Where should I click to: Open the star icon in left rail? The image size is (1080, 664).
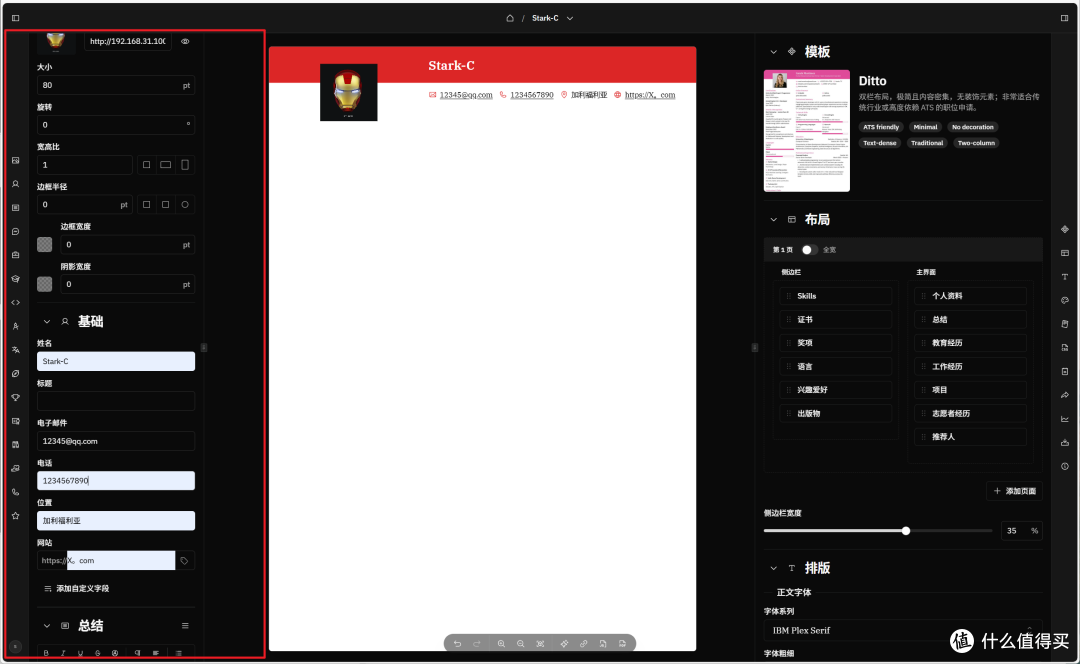[15, 516]
